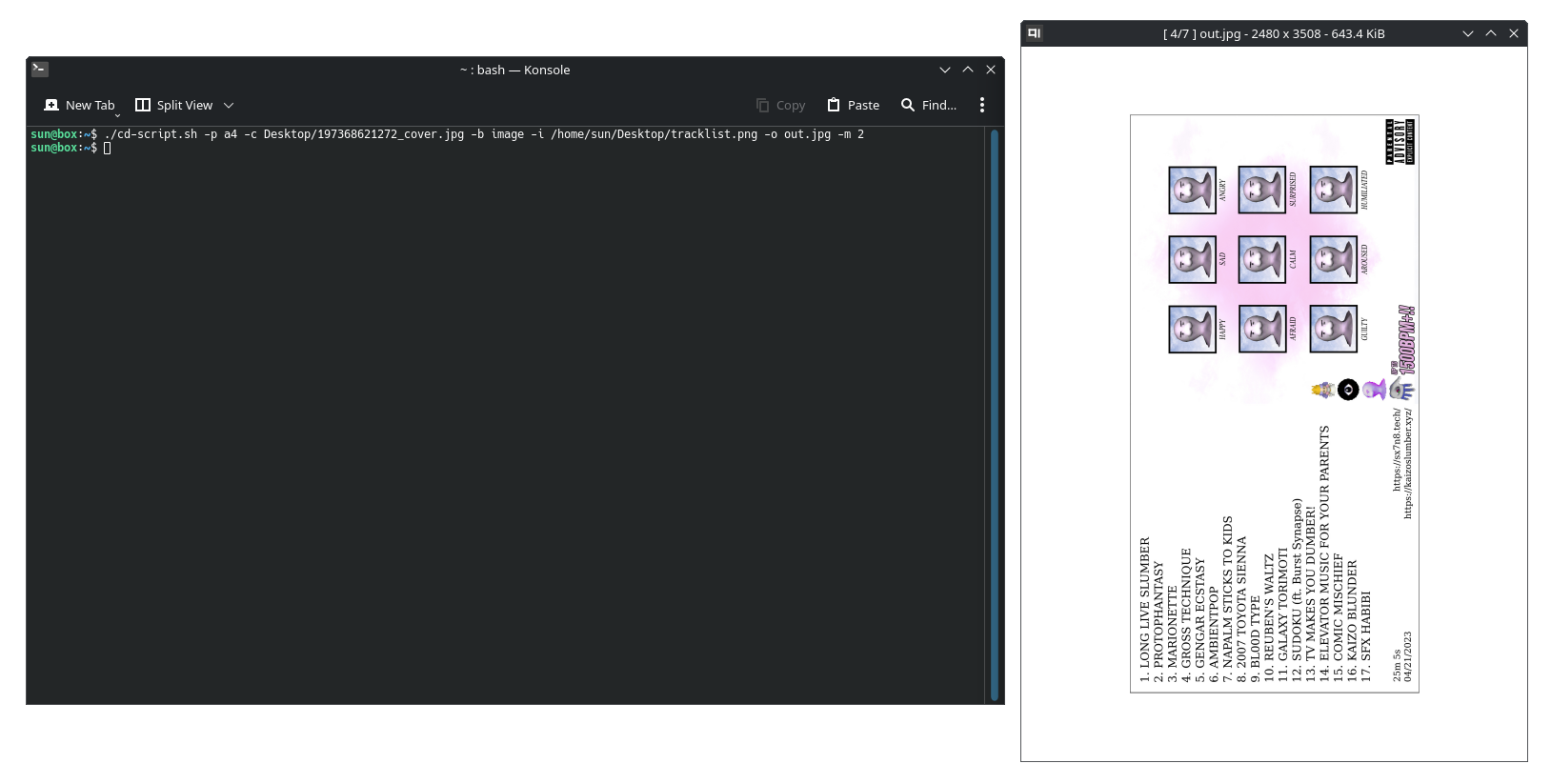Click the image viewer window menu icon
The image size is (1551, 784).
pos(1034,33)
